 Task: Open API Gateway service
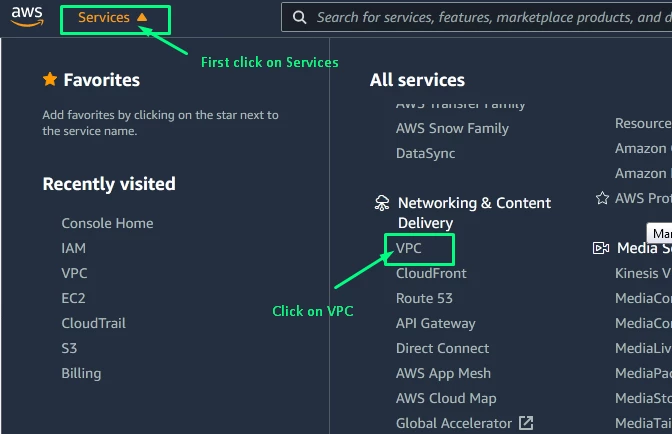click(x=435, y=323)
